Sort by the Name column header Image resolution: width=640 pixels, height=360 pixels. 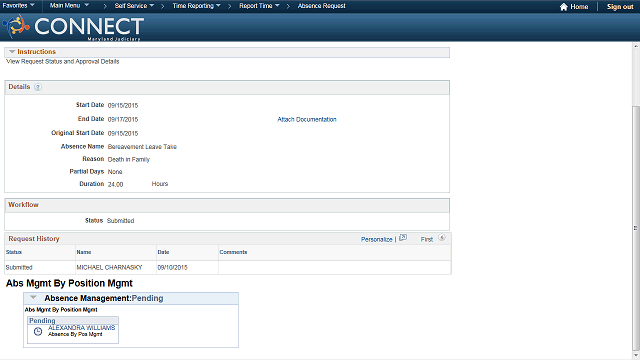click(84, 252)
